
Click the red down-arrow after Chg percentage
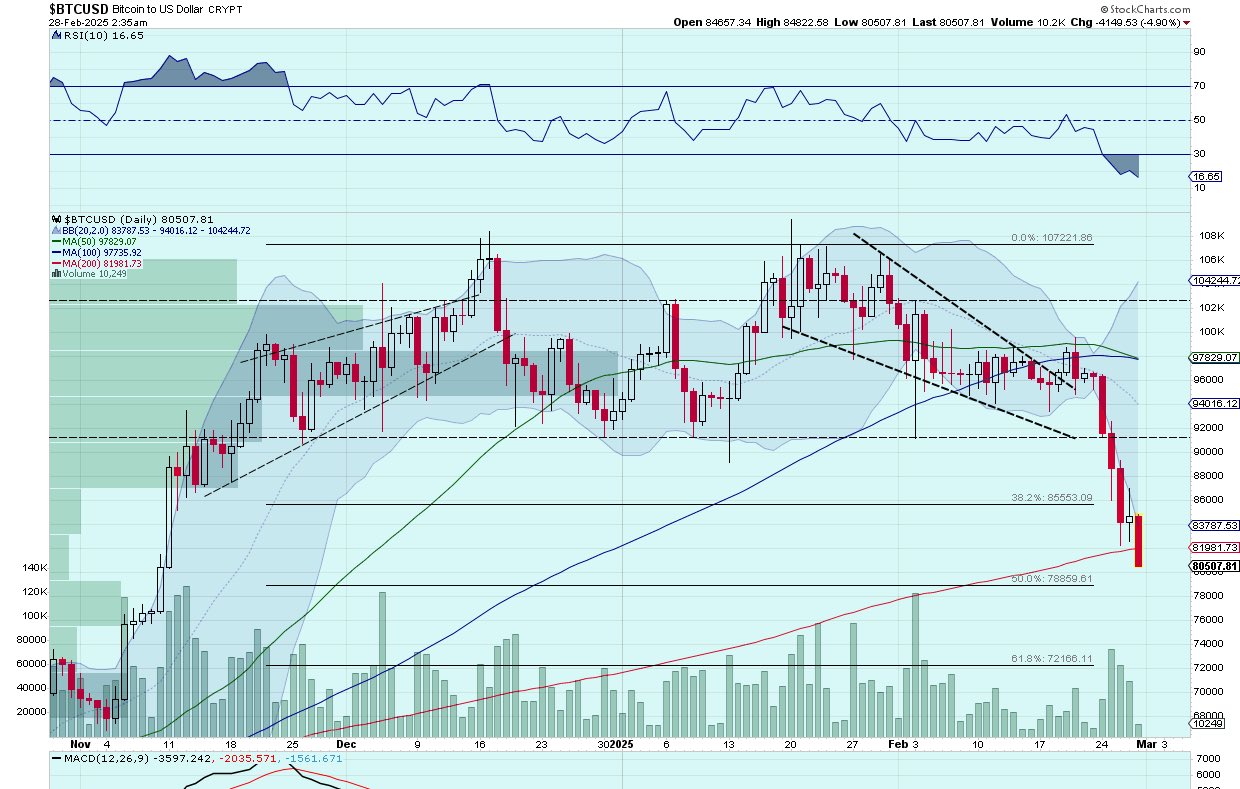pos(1187,22)
